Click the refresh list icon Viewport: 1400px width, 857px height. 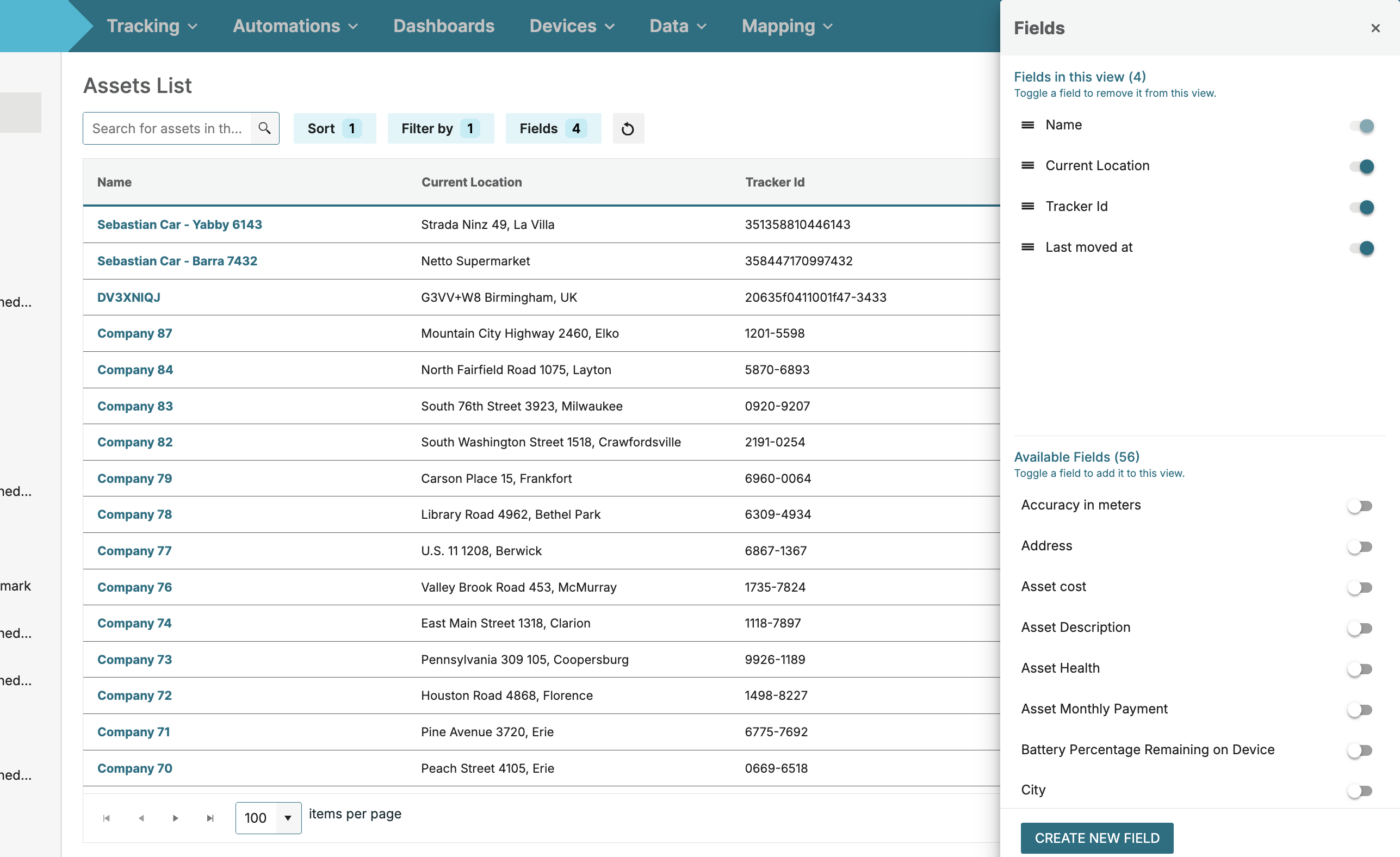click(x=628, y=129)
